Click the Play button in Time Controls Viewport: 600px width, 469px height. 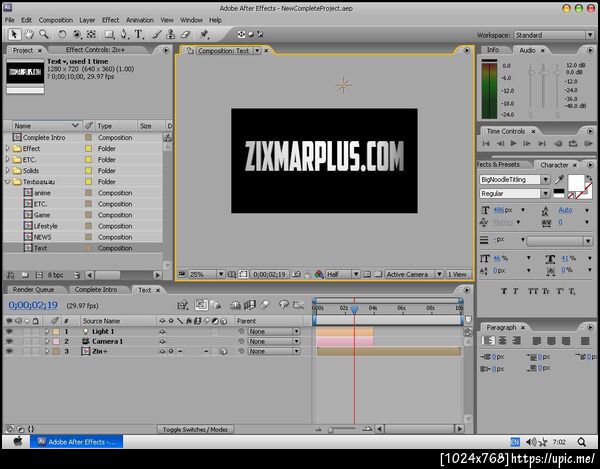513,143
